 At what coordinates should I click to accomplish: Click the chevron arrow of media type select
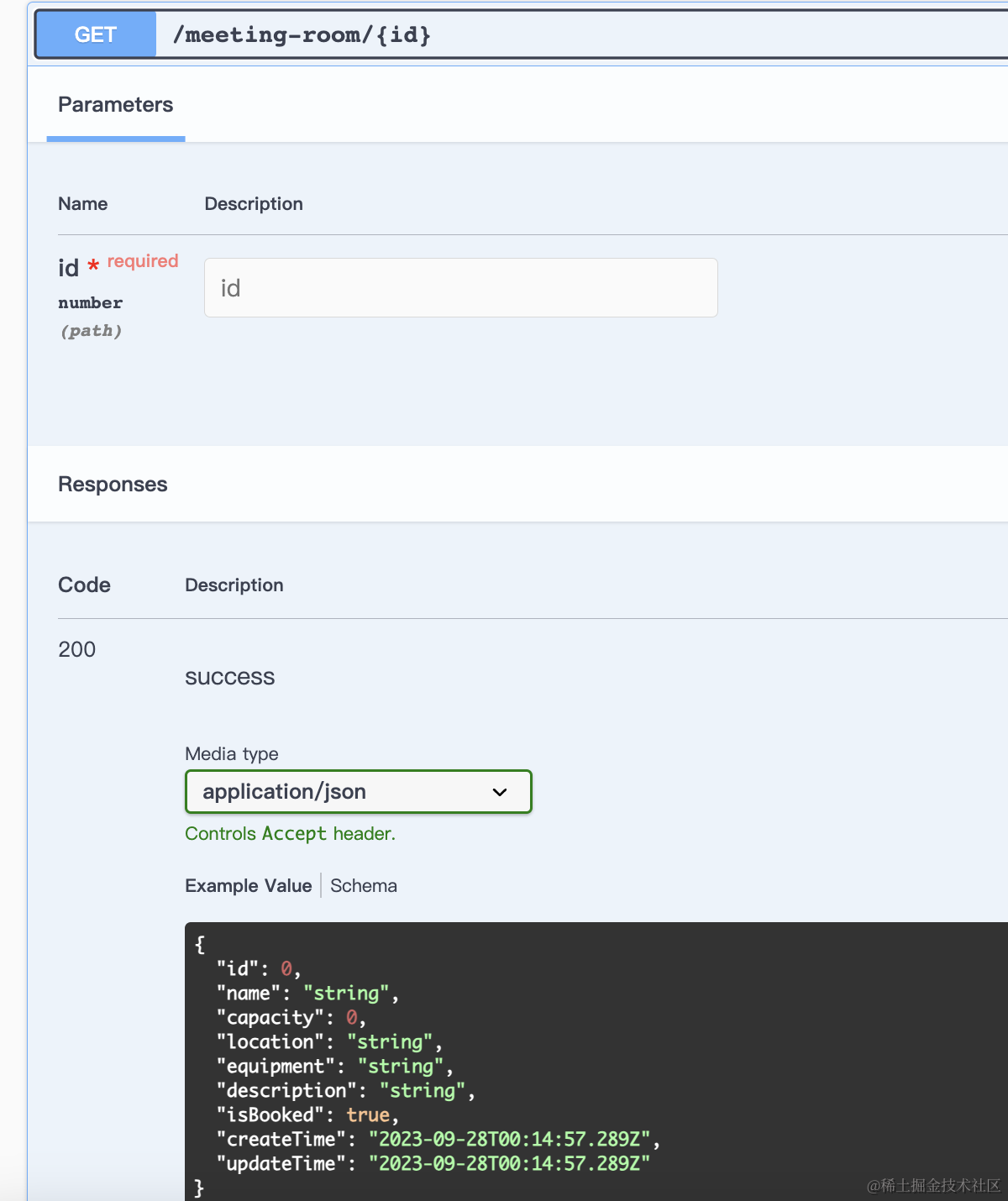click(500, 792)
